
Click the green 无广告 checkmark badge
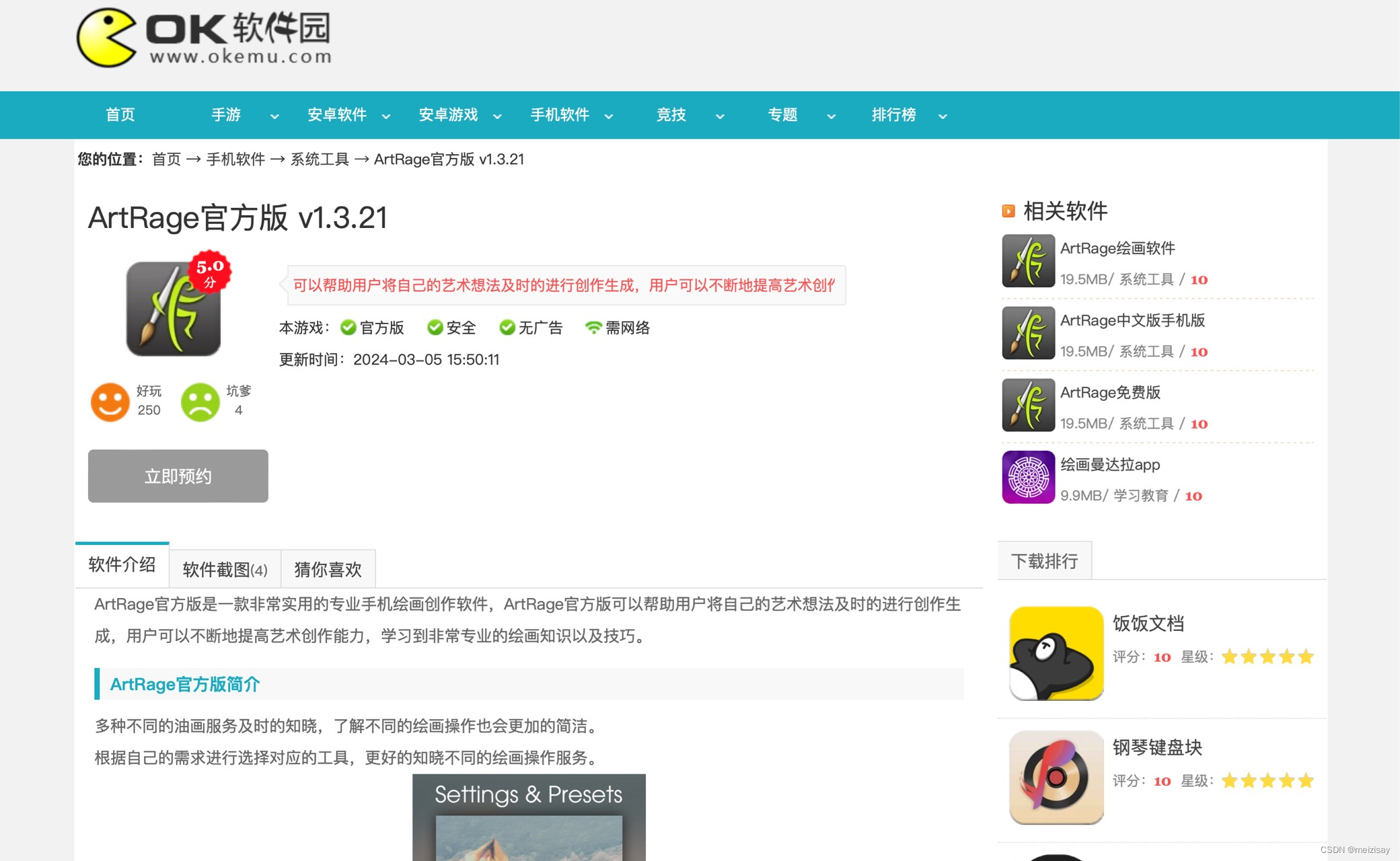(x=507, y=328)
